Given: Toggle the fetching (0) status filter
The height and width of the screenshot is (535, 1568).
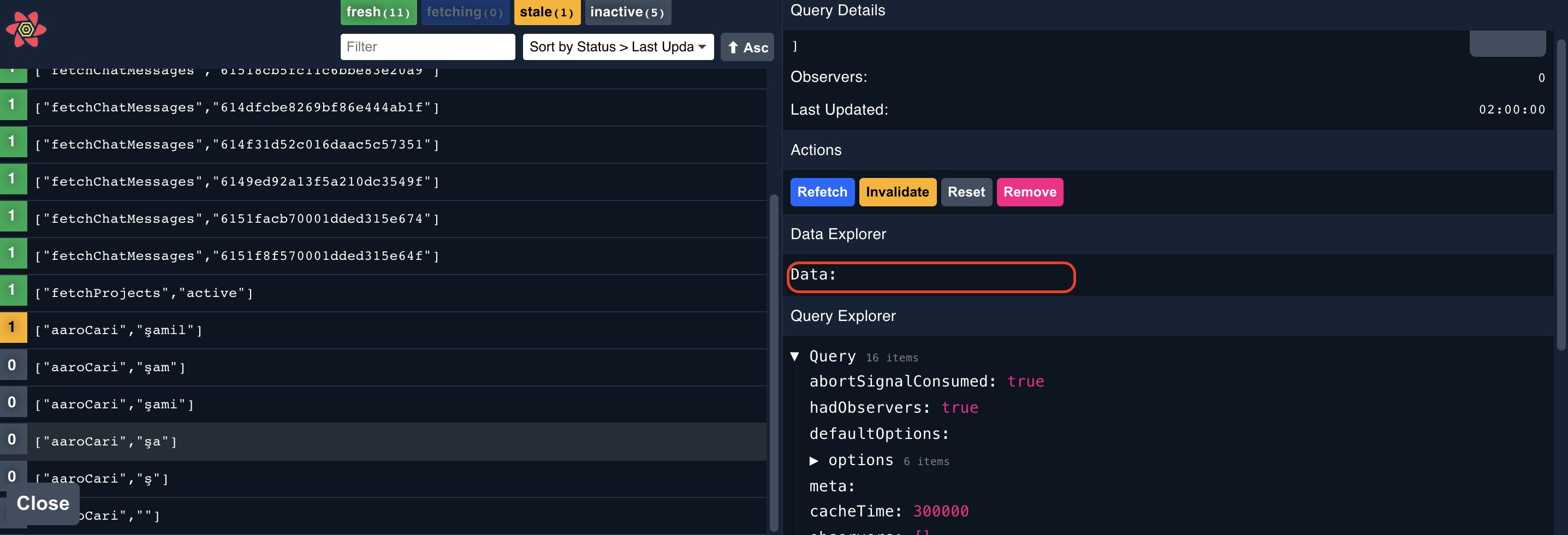Looking at the screenshot, I should click(465, 12).
